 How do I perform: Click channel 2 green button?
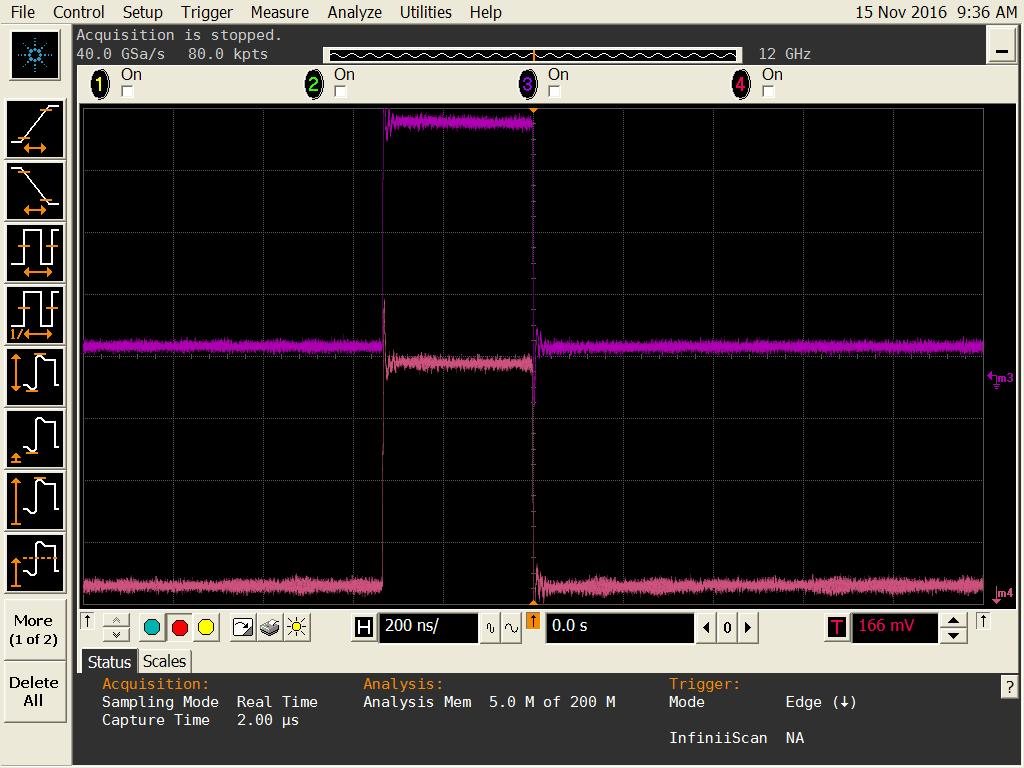coord(314,84)
